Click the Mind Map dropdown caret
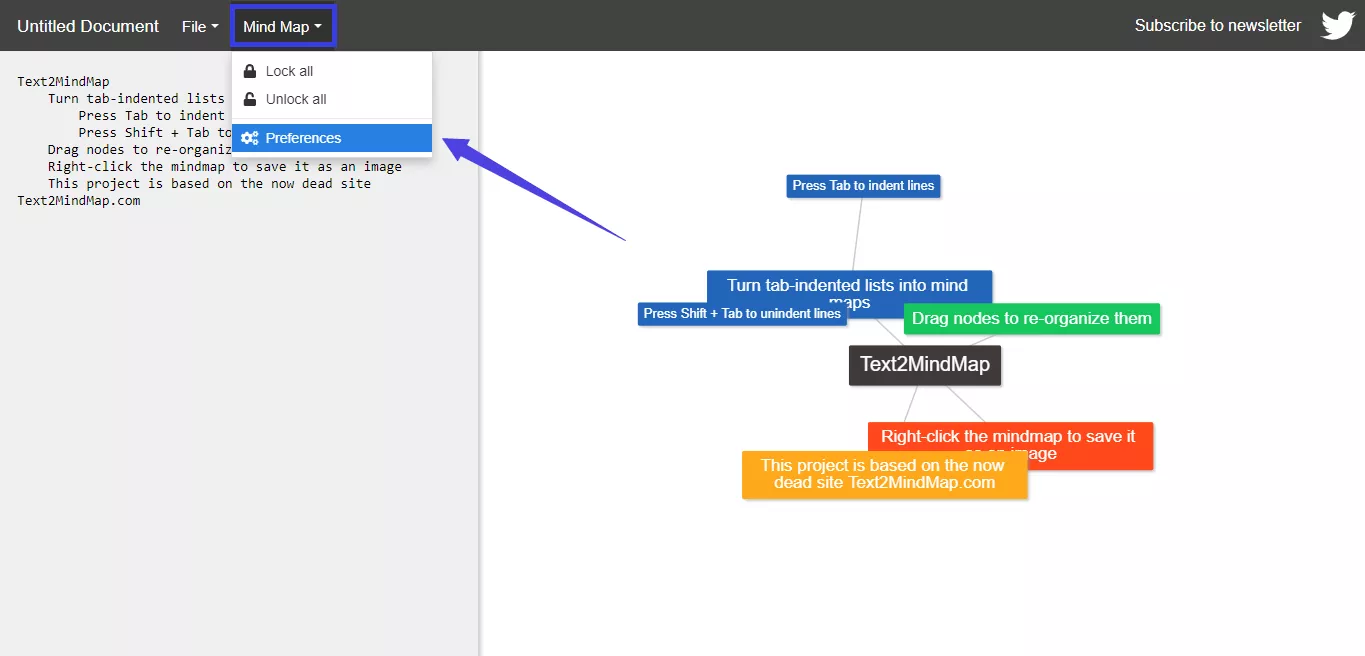 (317, 26)
